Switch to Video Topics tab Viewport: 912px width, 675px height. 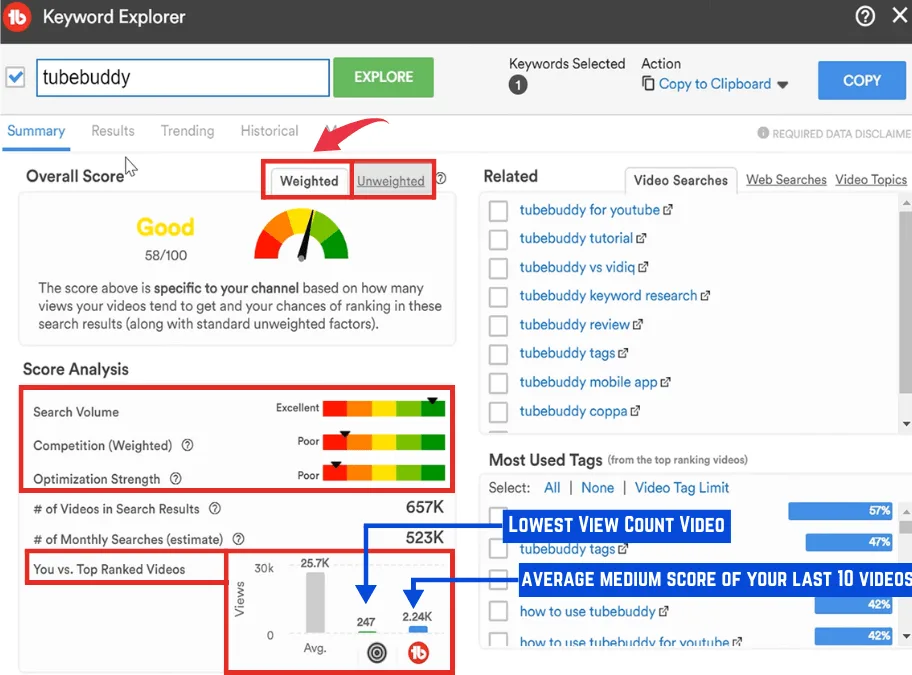[x=871, y=180]
